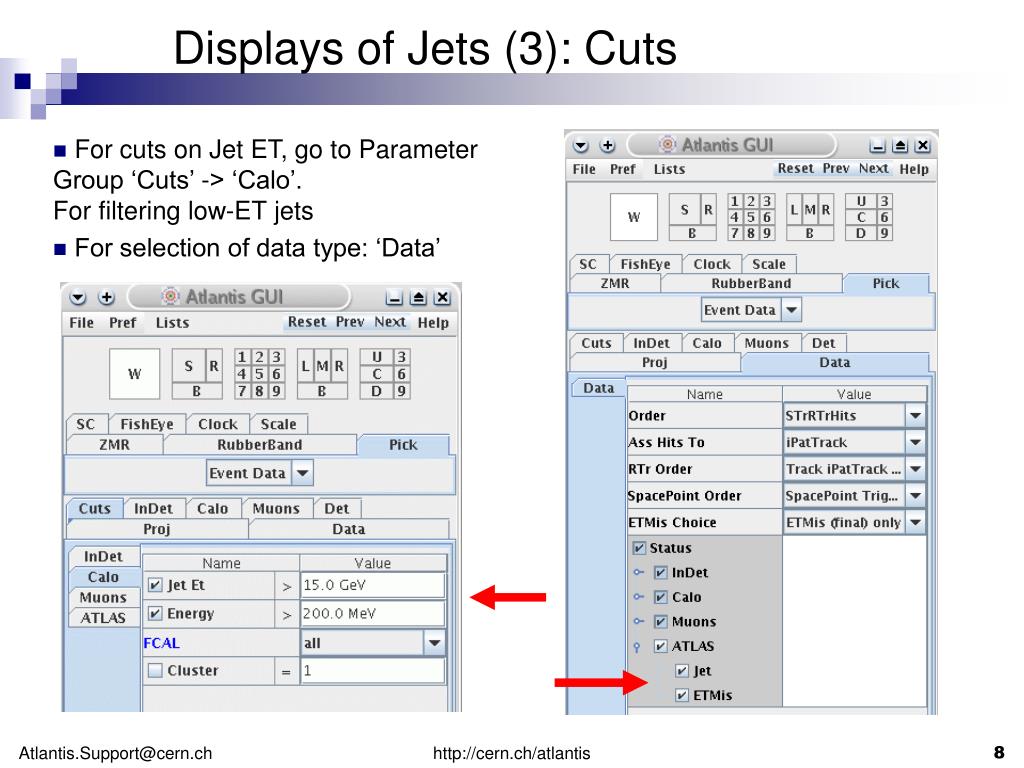Image resolution: width=1024 pixels, height=768 pixels.
Task: Click the plus icon in right Atlantis GUI title bar
Action: [607, 146]
